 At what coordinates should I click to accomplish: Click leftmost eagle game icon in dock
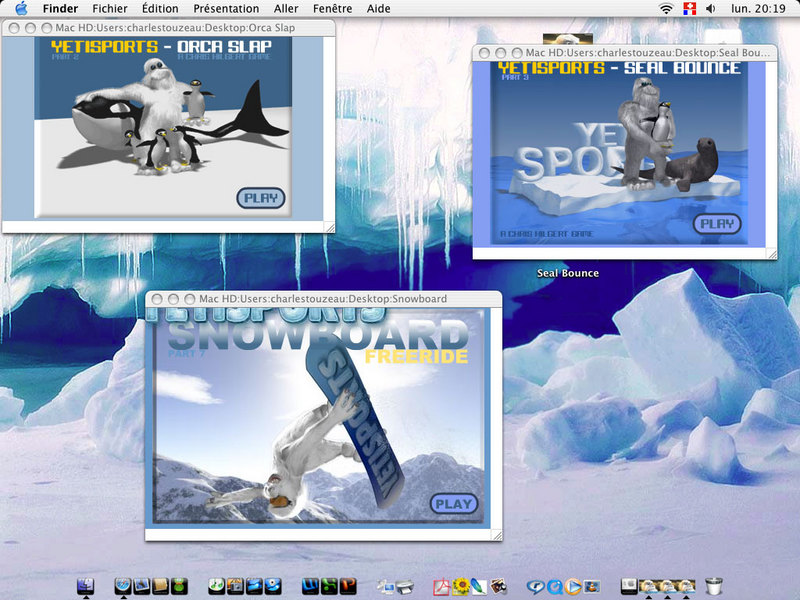[648, 586]
